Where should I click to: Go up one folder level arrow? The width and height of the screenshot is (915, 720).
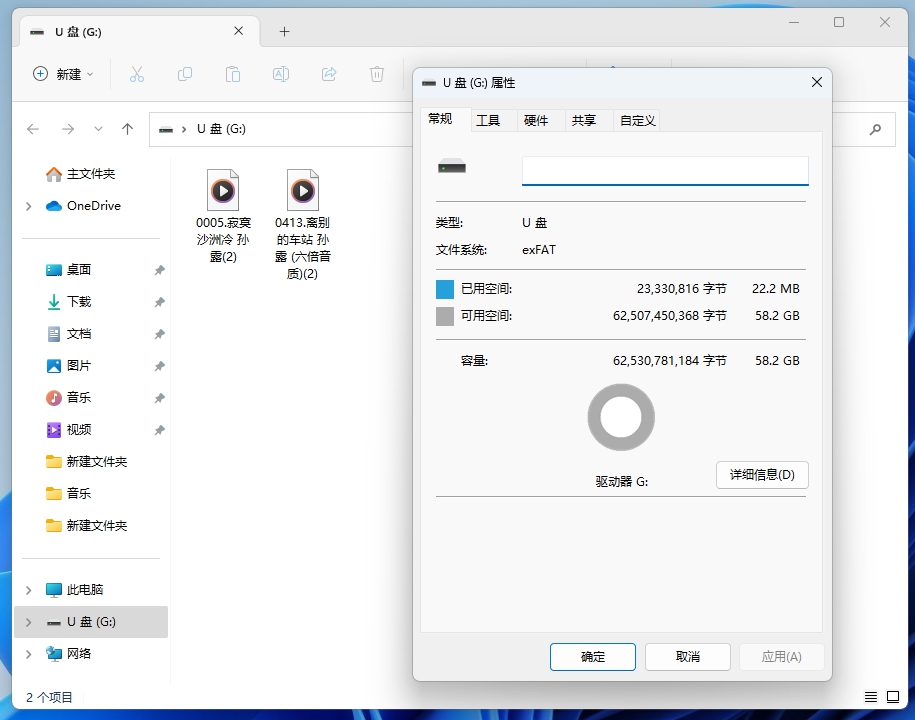coord(127,129)
